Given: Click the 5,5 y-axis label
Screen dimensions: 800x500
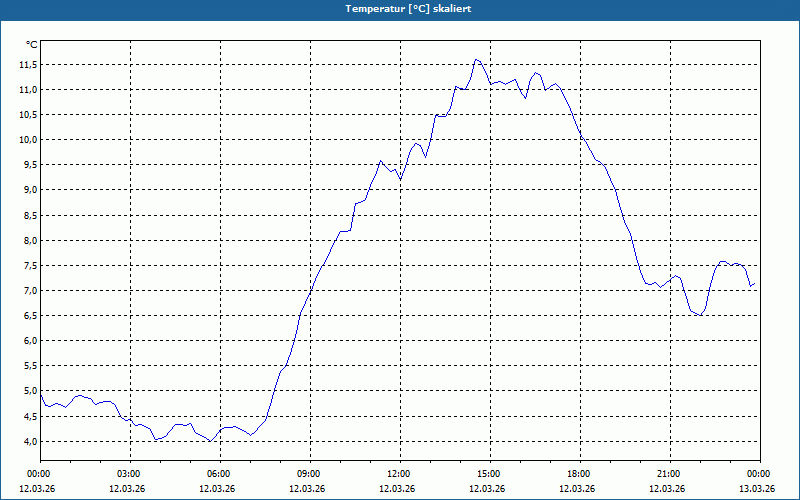Looking at the screenshot, I should coord(30,366).
